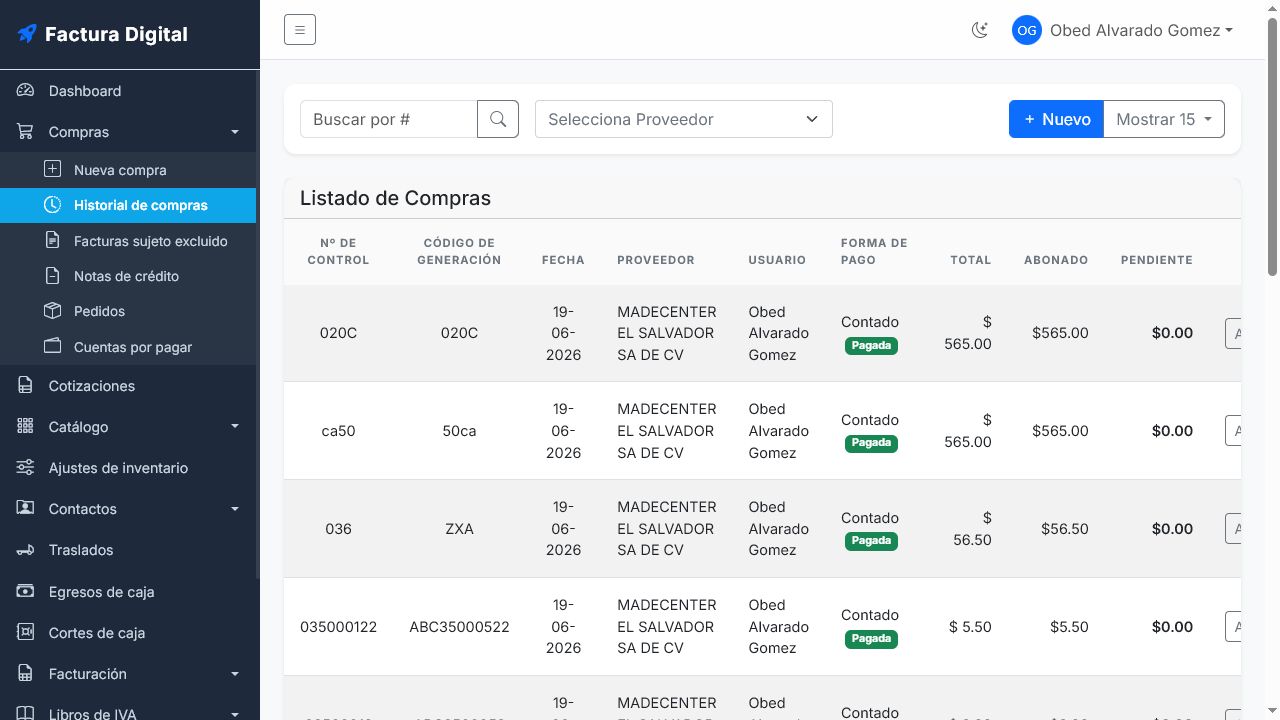Click the Ajustes de inventario sliders icon

[26, 468]
